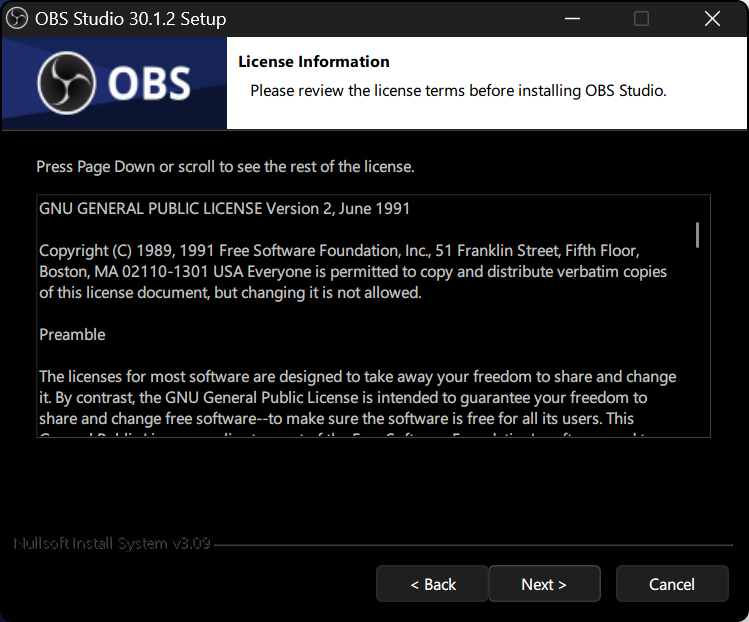Click the 'Boston, MA 02110-1301 USA' line
Screen dimensions: 749x622
pyautogui.click(x=353, y=272)
